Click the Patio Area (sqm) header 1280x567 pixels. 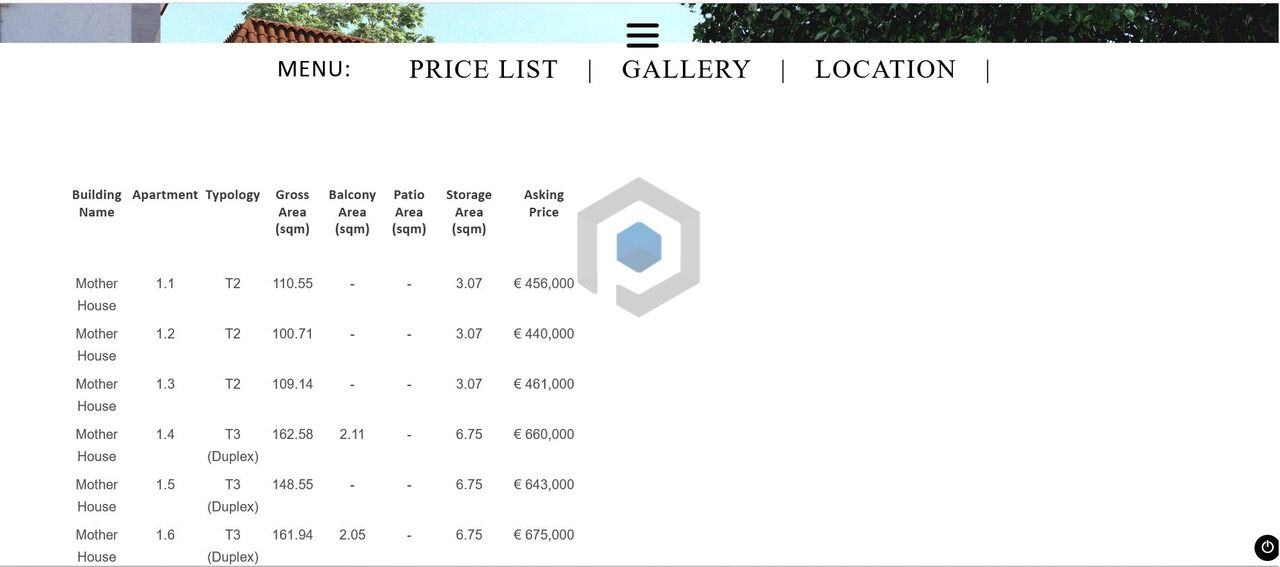click(x=409, y=212)
